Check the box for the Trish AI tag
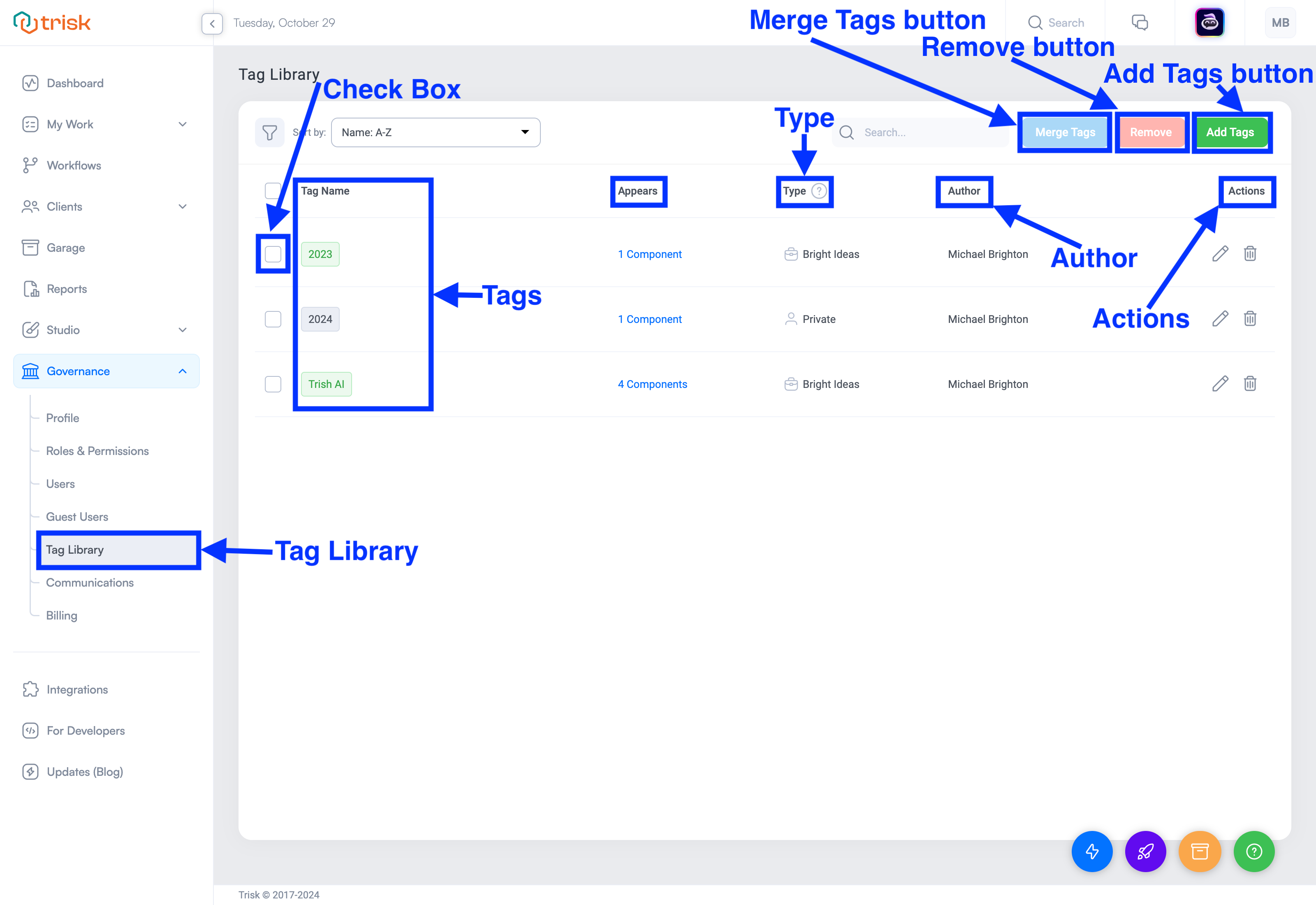This screenshot has width=1316, height=905. [273, 385]
